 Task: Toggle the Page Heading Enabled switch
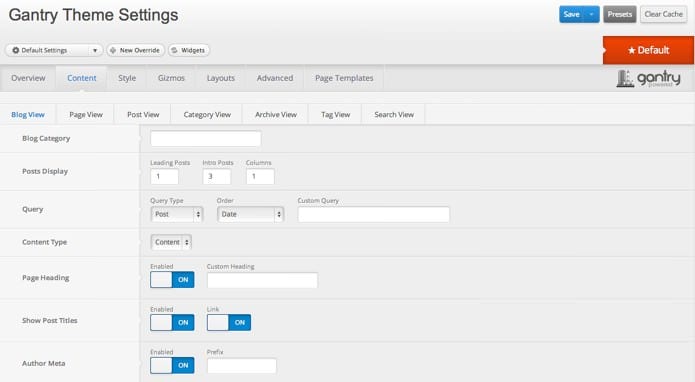tap(172, 280)
